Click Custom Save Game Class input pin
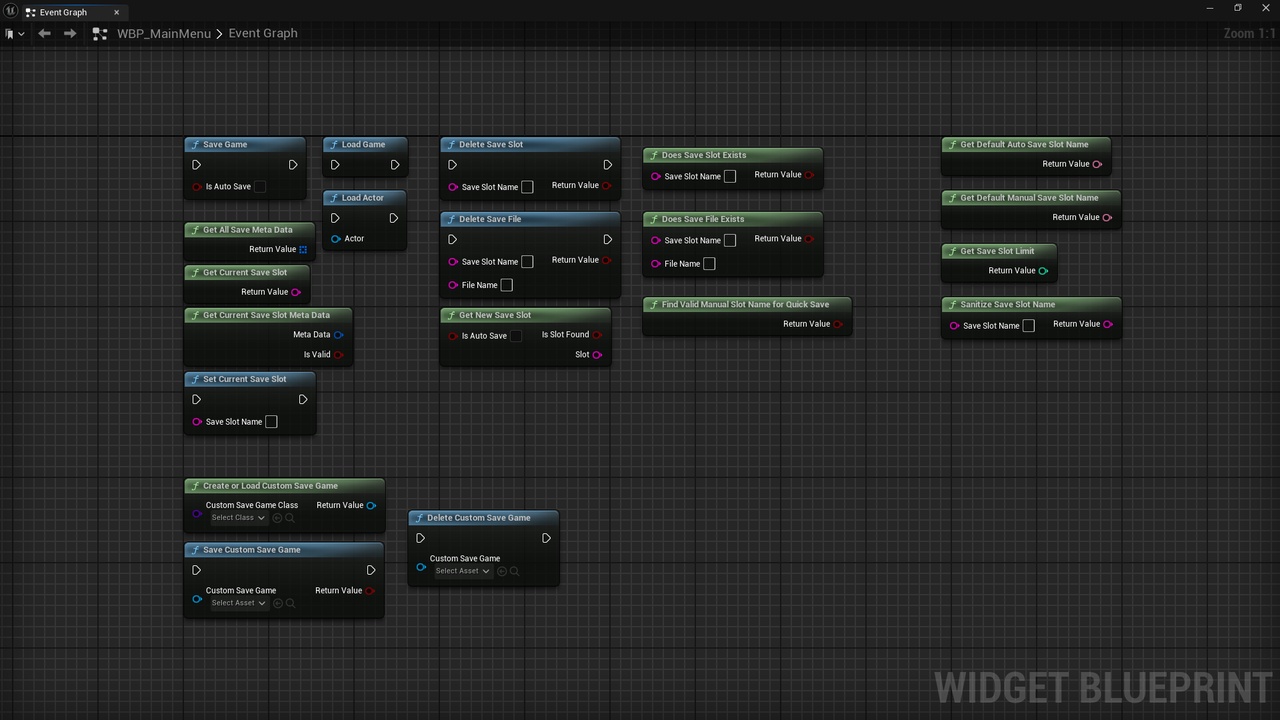1280x720 pixels. pos(197,514)
